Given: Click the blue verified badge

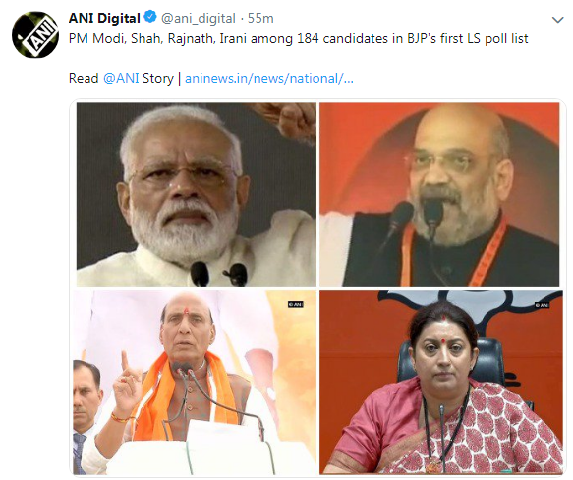Looking at the screenshot, I should pos(150,18).
